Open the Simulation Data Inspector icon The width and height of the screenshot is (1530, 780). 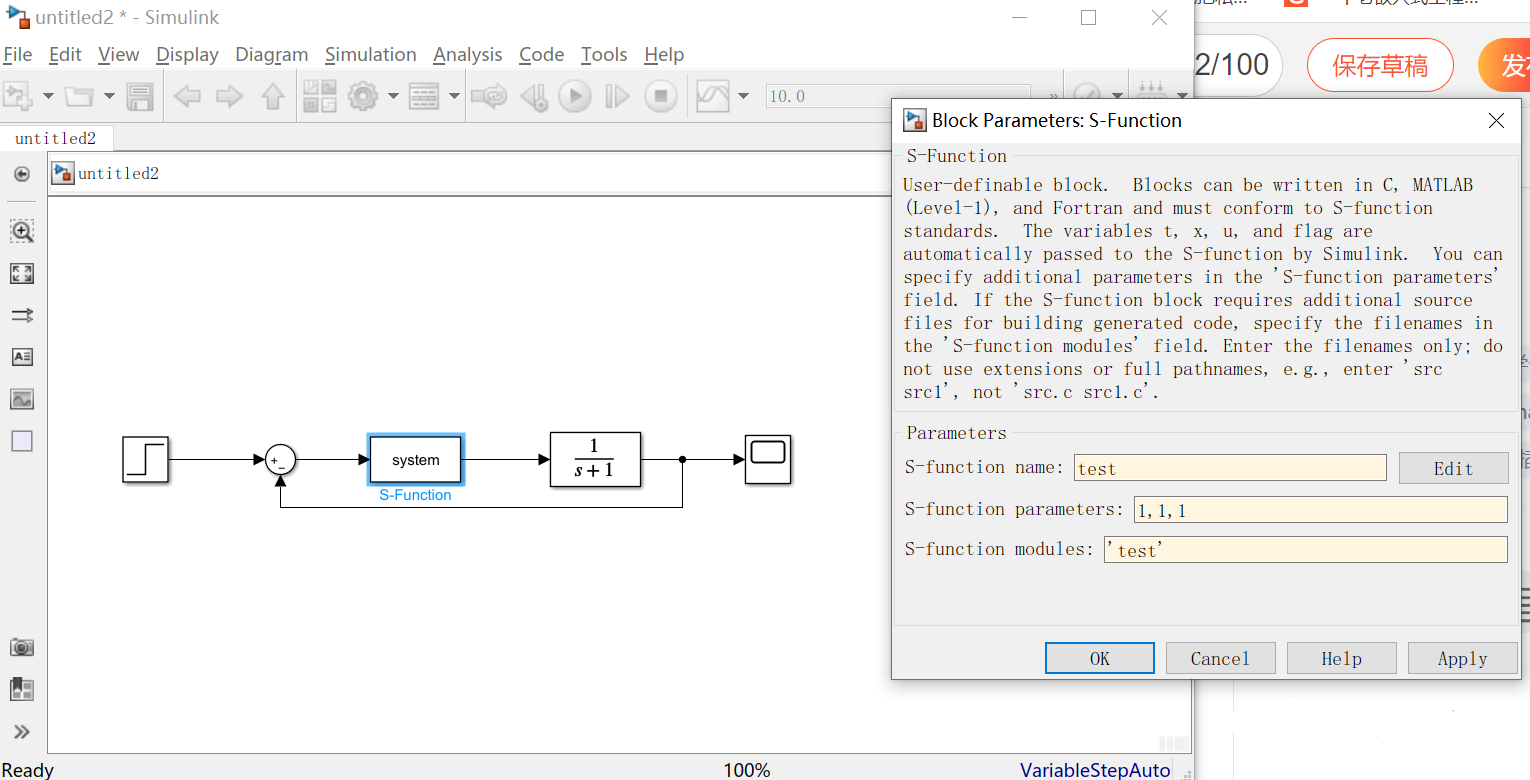(x=712, y=97)
